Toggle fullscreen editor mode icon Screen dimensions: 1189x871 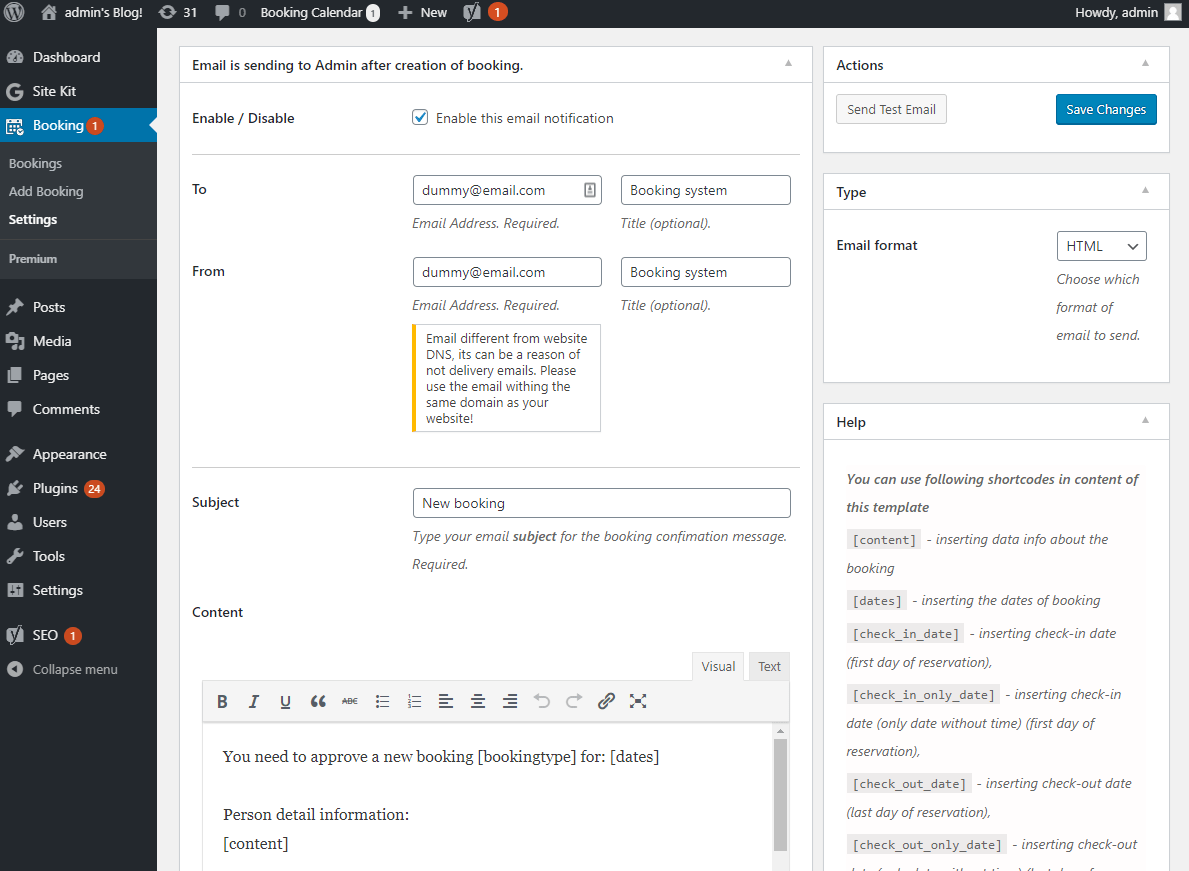(x=638, y=701)
